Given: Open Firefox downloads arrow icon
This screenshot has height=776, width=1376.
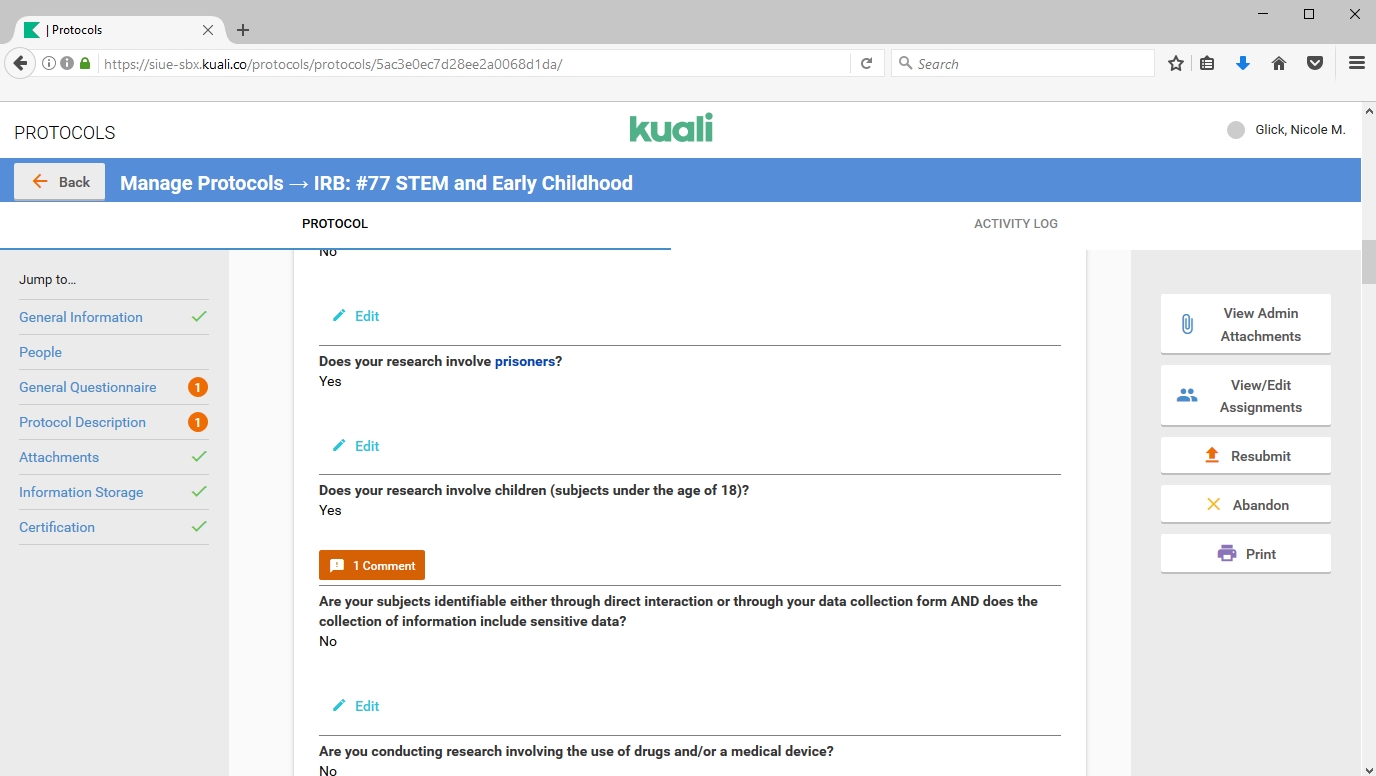Looking at the screenshot, I should click(x=1243, y=64).
